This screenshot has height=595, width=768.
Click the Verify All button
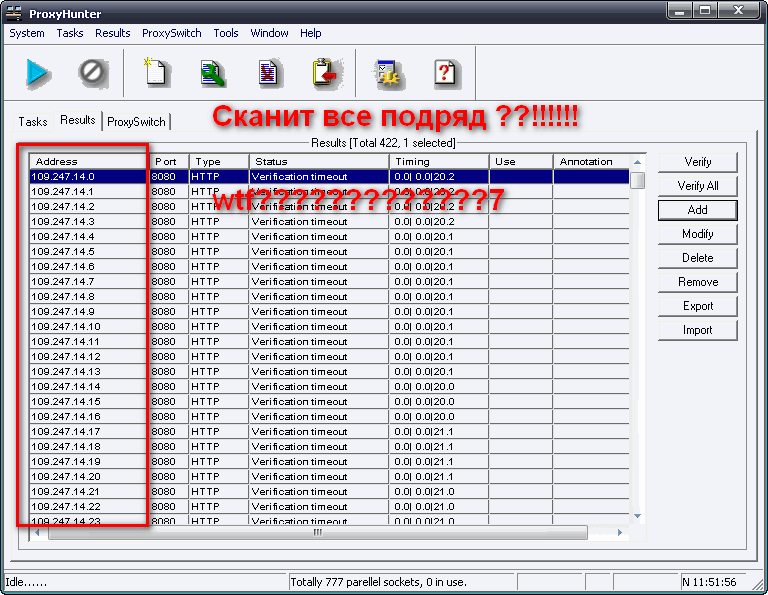[697, 186]
